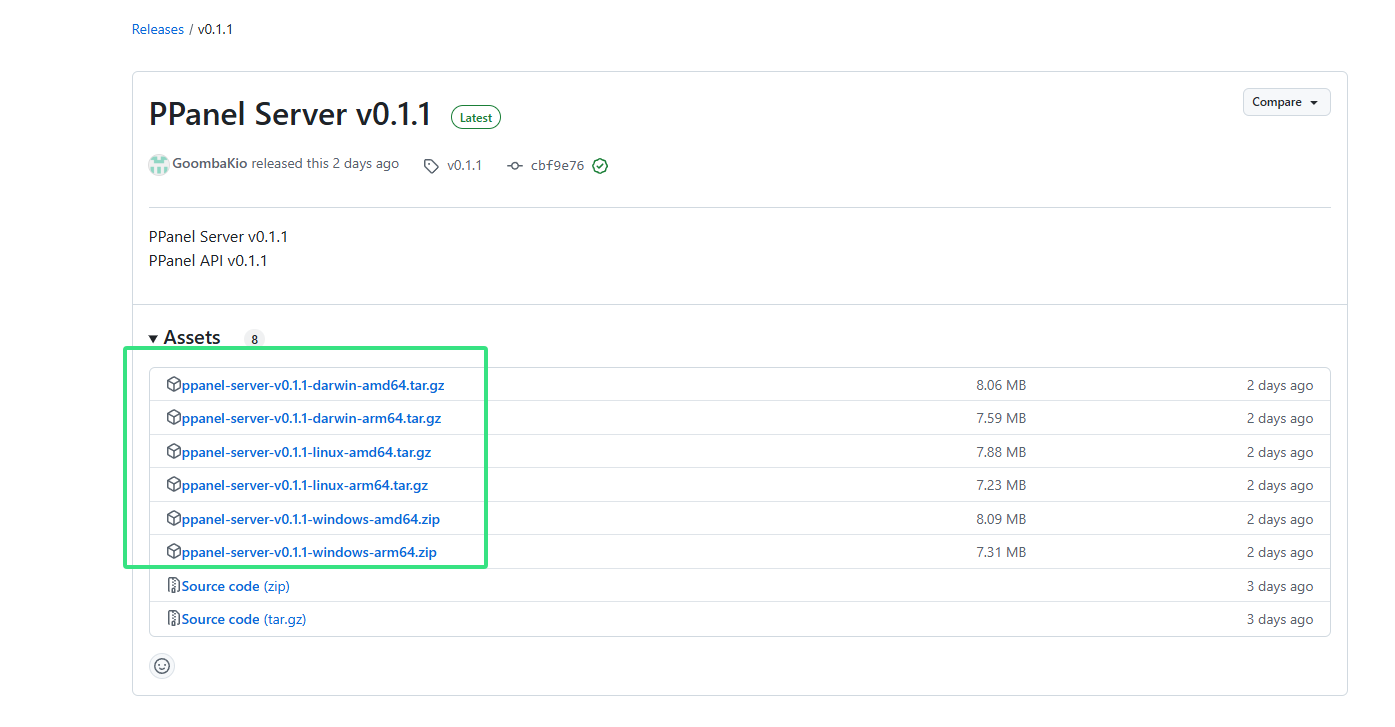Download ppanel-server-v0.1.1-linux-arm64.tar.gz
The width and height of the screenshot is (1395, 727).
[x=305, y=485]
